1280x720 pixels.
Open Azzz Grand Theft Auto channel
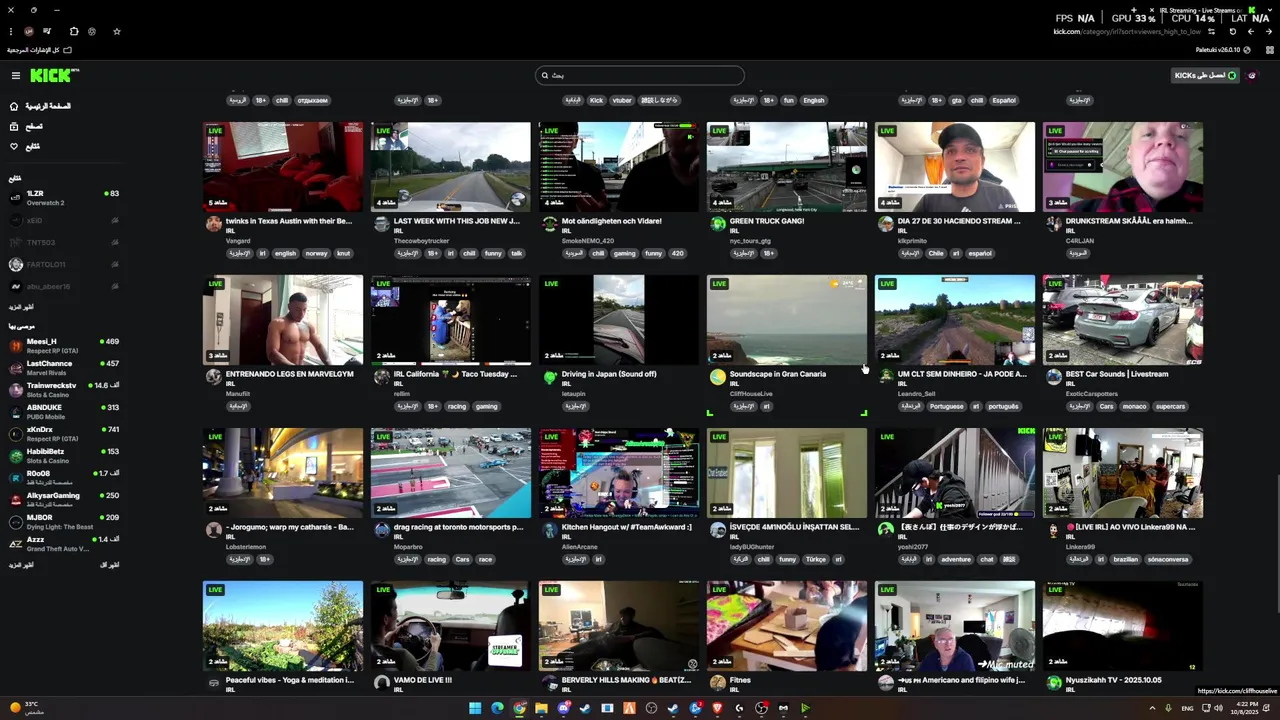pyautogui.click(x=63, y=543)
